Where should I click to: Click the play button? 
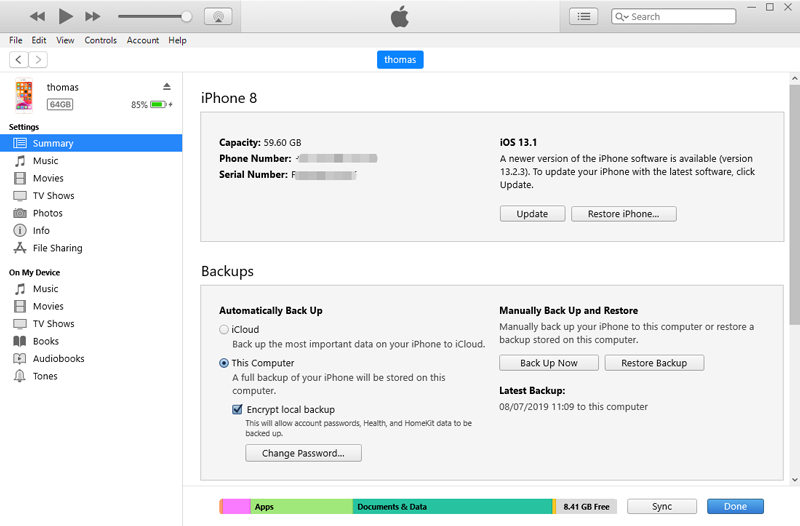65,16
